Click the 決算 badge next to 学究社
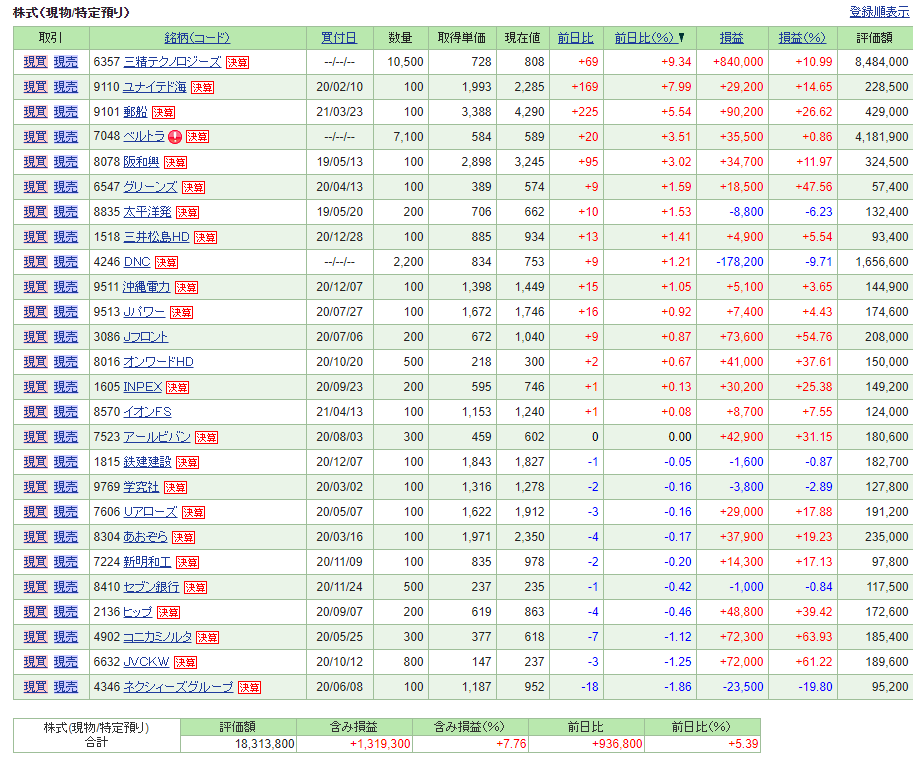 pos(175,487)
